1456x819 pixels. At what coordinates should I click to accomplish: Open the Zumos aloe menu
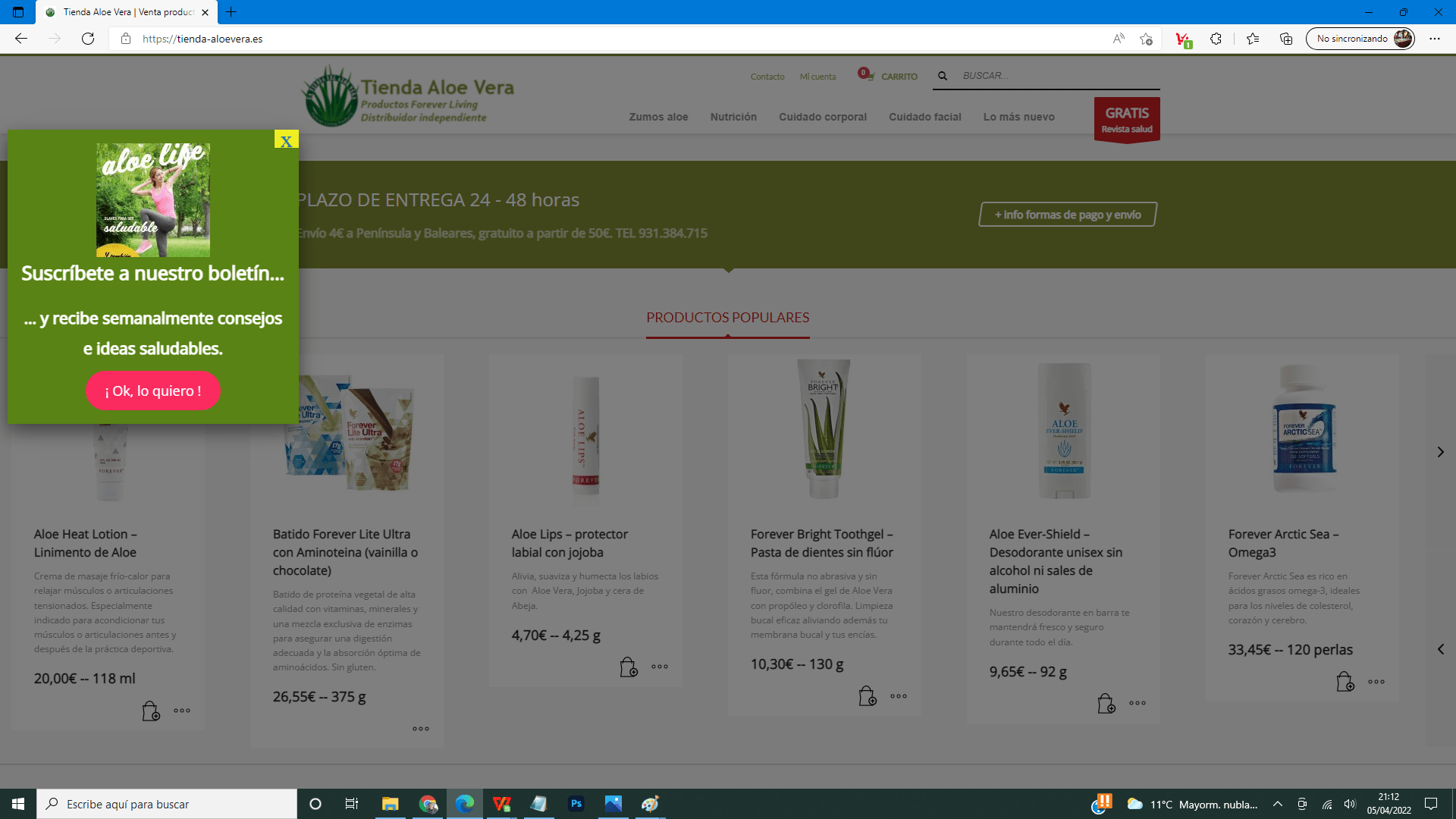[x=658, y=117]
